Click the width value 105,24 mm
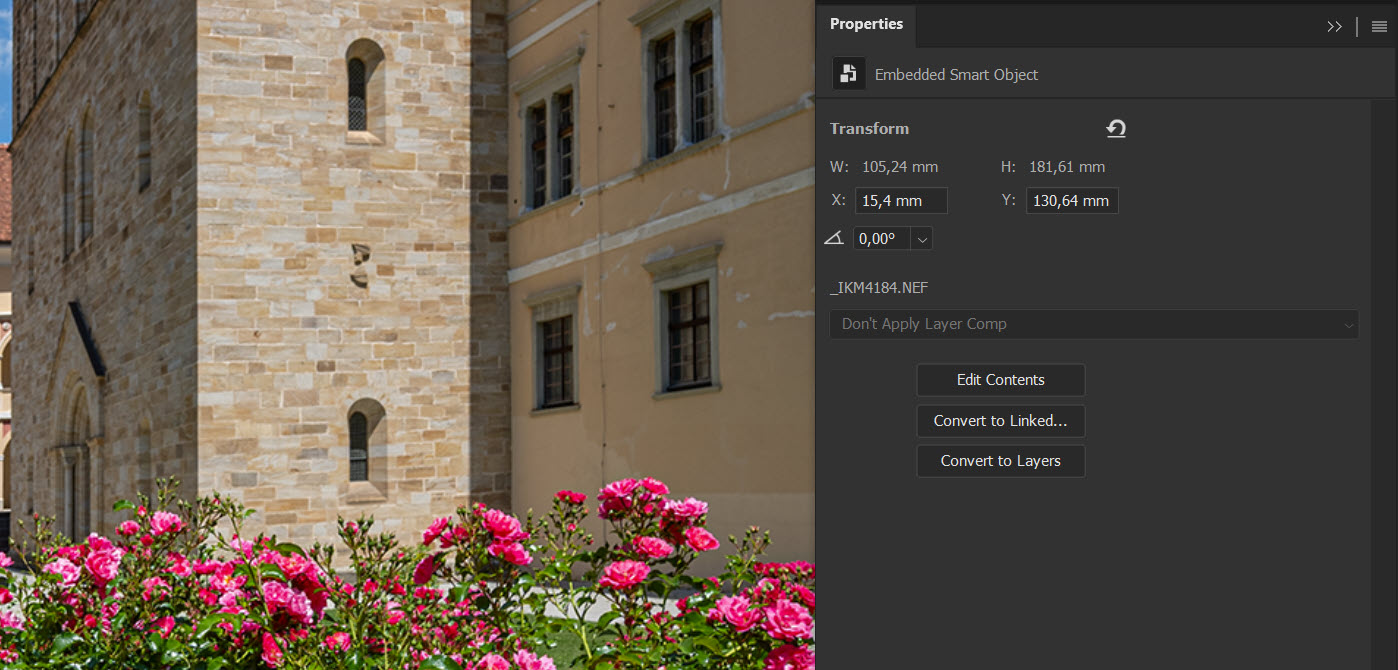 click(900, 167)
